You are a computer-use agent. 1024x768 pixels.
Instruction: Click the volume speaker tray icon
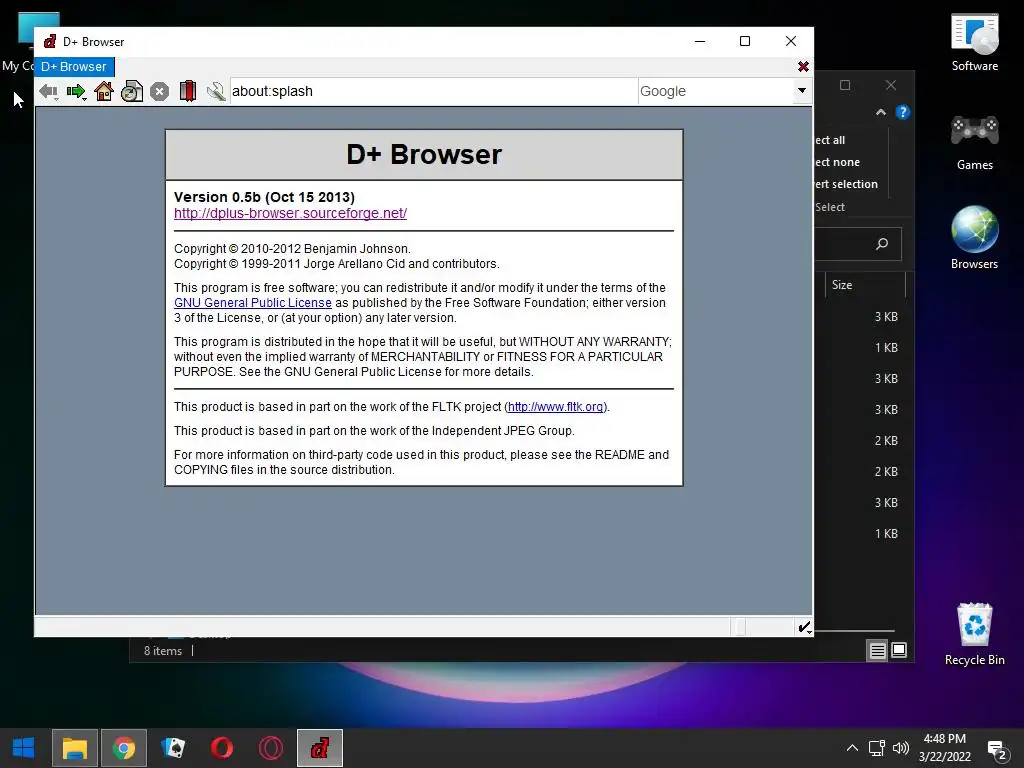(901, 748)
